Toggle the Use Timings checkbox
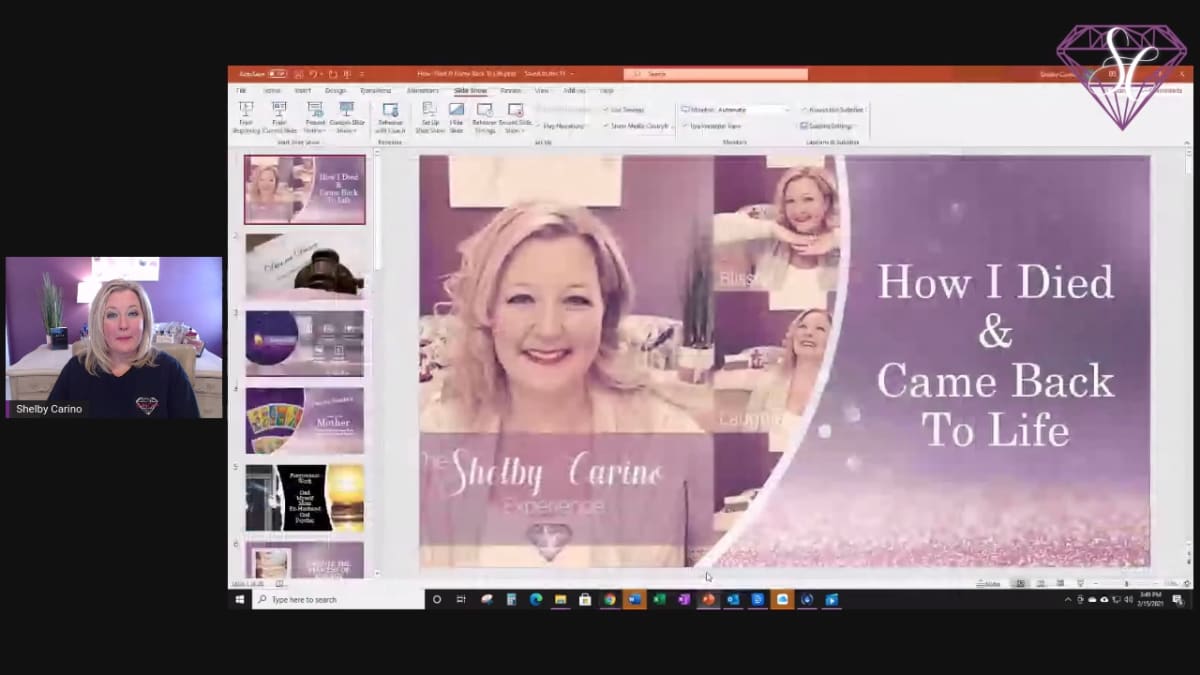1200x675 pixels. pos(623,109)
